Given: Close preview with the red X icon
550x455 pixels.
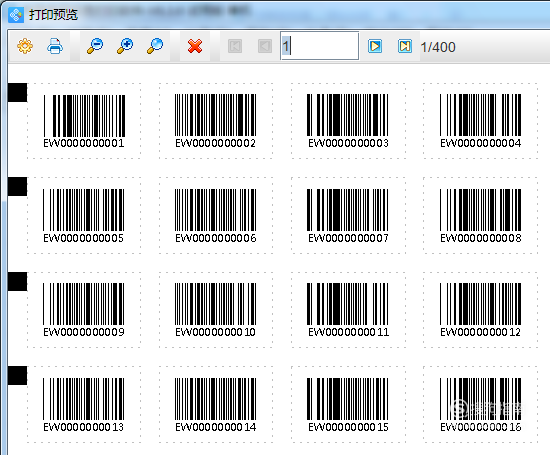Looking at the screenshot, I should tap(195, 46).
